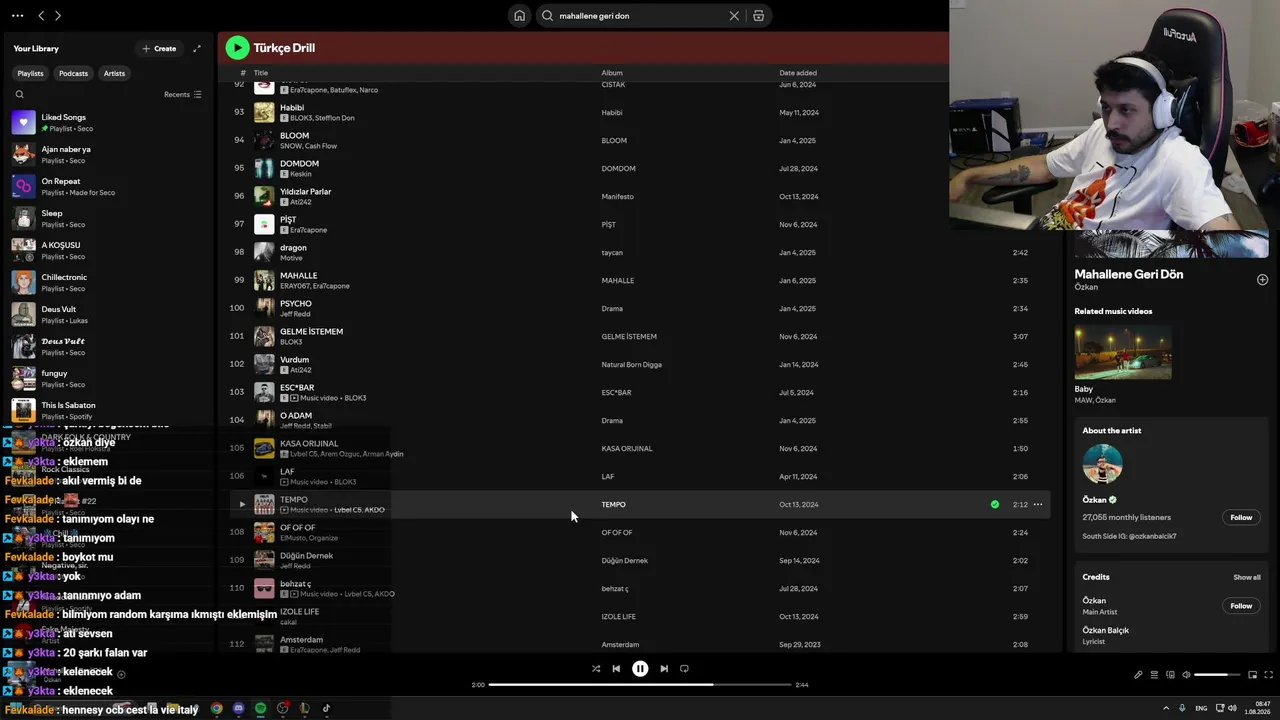Open Google Chrome from the taskbar
Screen dimensions: 1280x720
217,708
